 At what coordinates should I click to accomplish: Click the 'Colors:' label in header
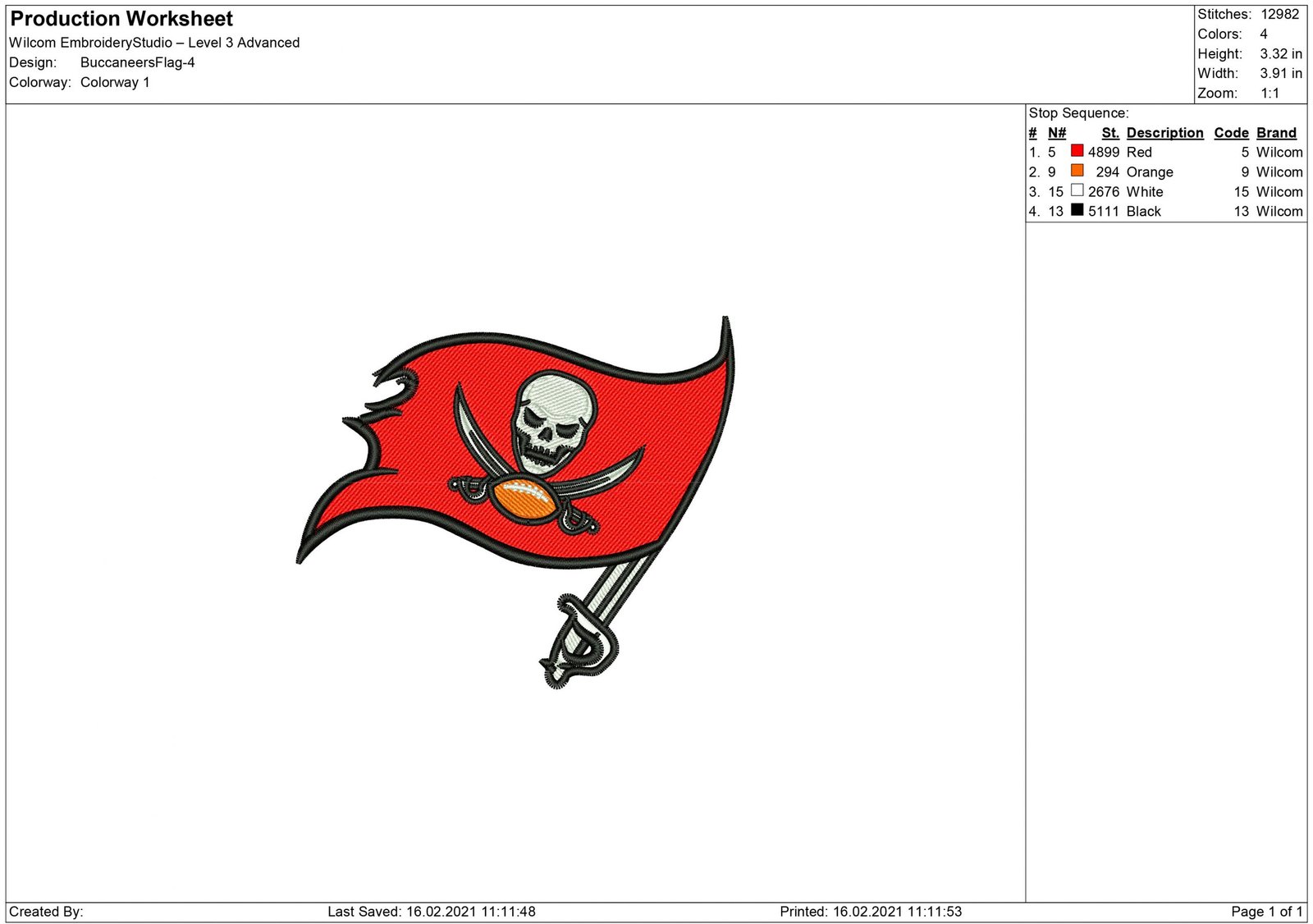coord(1219,34)
